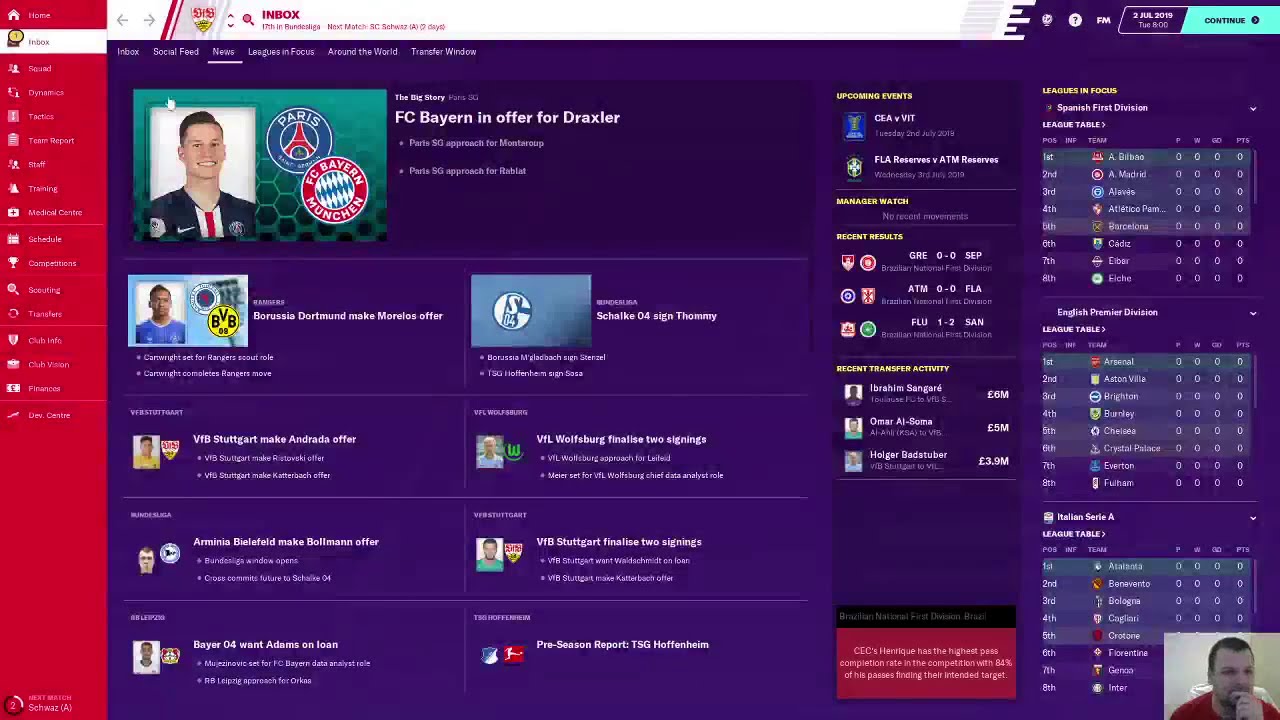This screenshot has height=720, width=1280.
Task: Open FC Bayern in offer for Draxler story
Action: (507, 117)
